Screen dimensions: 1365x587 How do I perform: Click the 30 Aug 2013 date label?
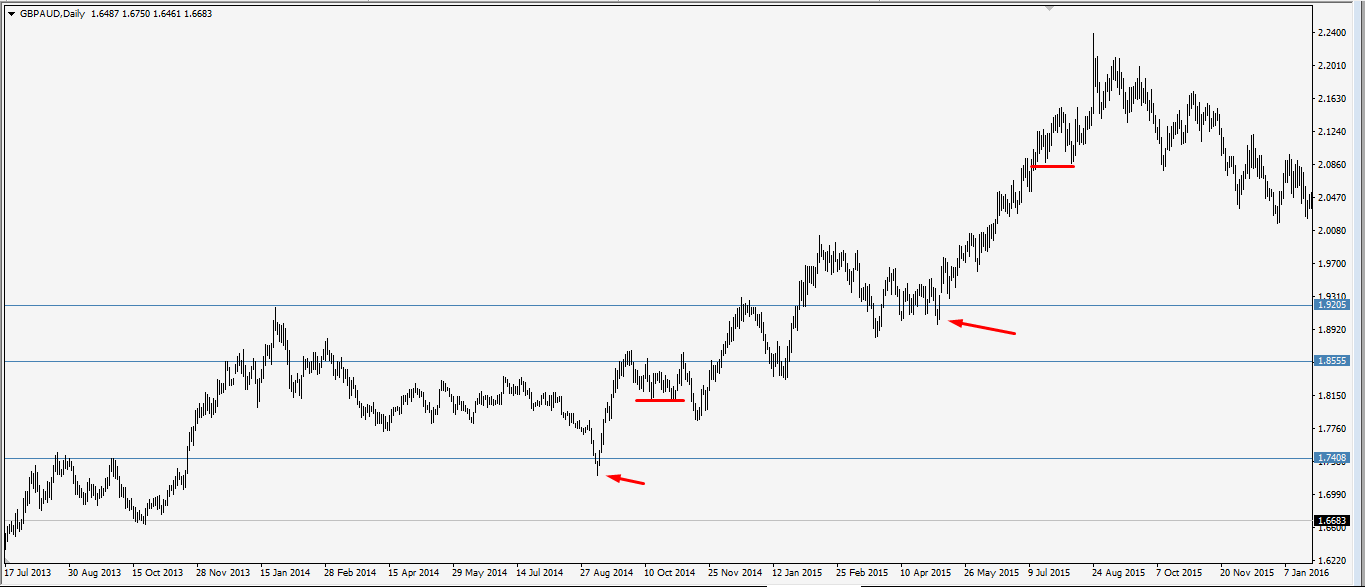pyautogui.click(x=94, y=573)
